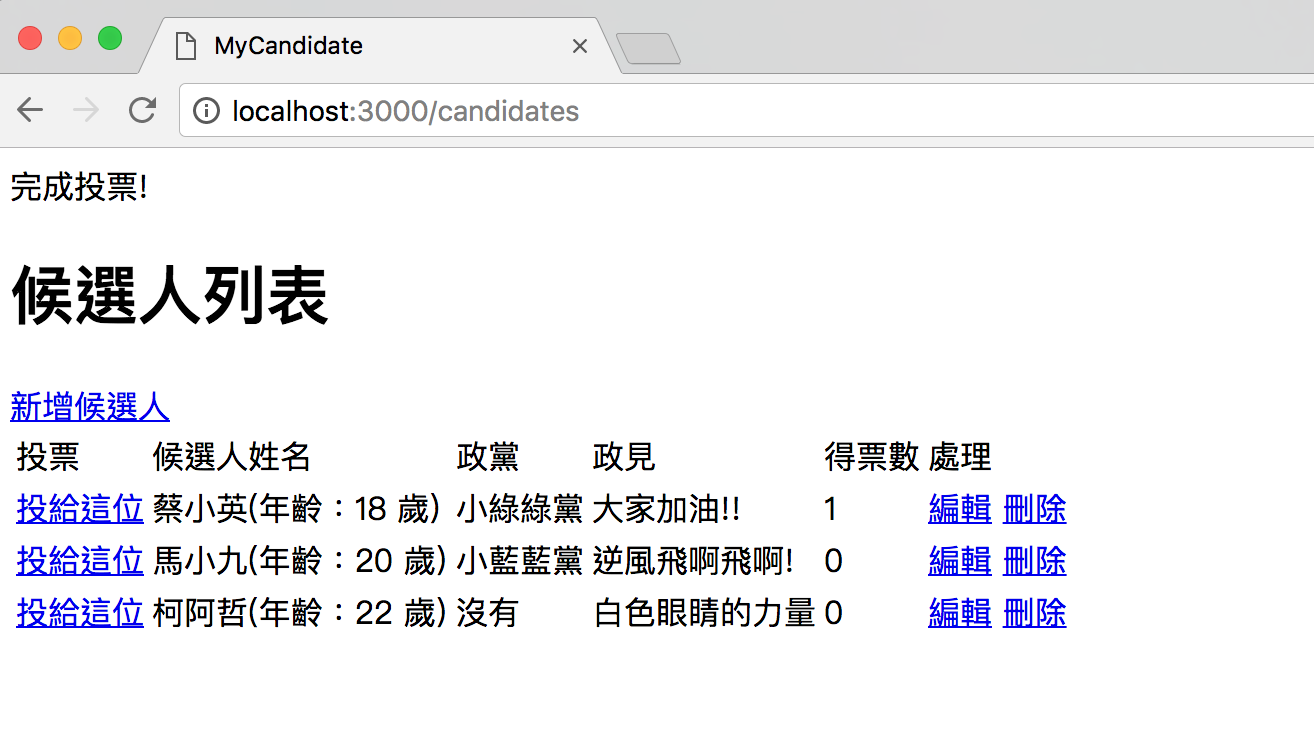
Task: Close the MyCandidate tab
Action: coord(579,46)
